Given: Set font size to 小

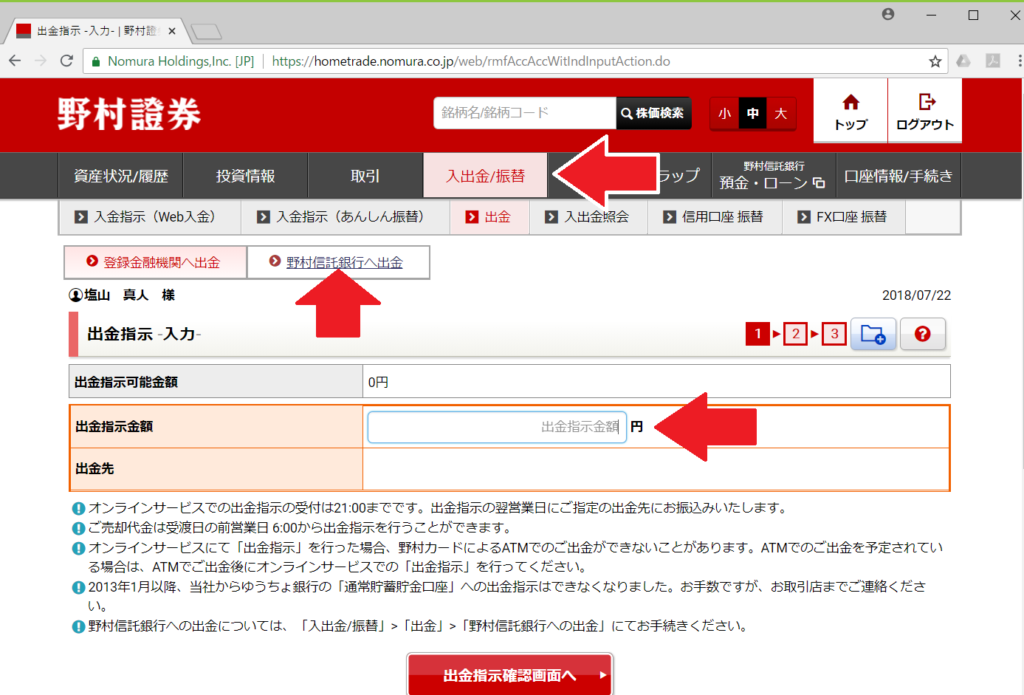Looking at the screenshot, I should click(724, 114).
